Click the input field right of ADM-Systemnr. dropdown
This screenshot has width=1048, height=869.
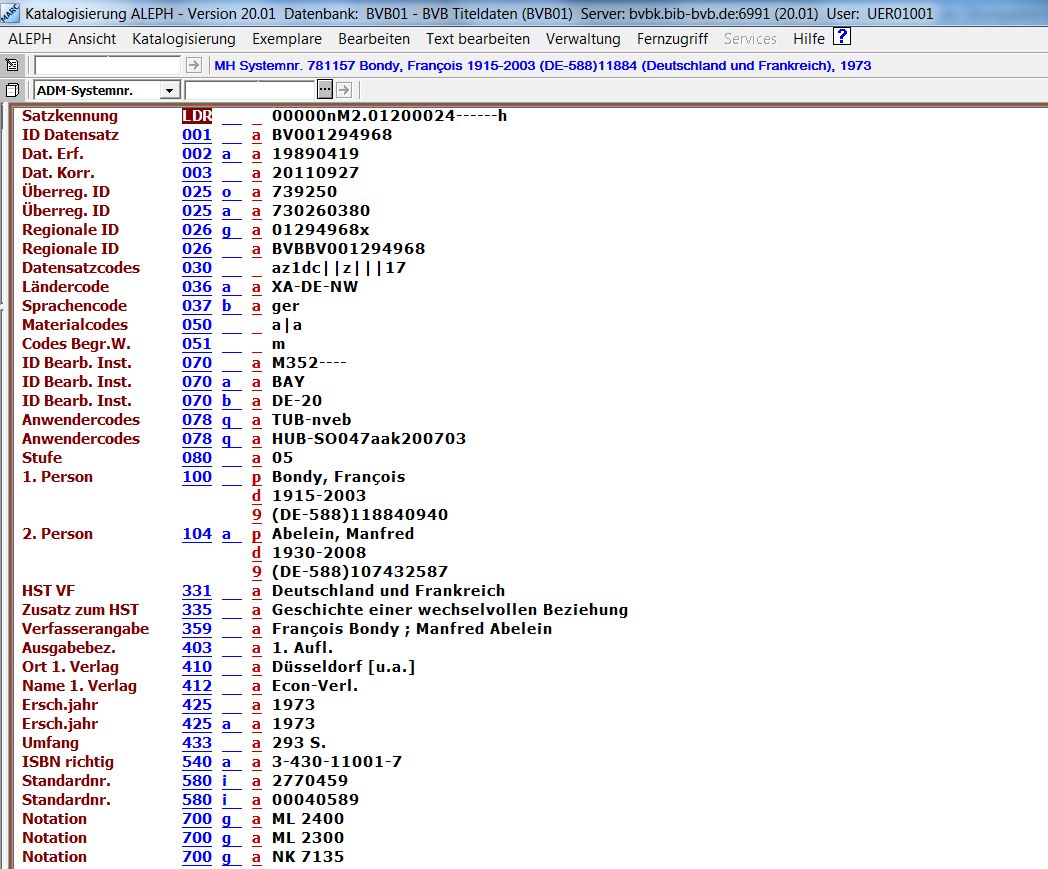pyautogui.click(x=250, y=90)
